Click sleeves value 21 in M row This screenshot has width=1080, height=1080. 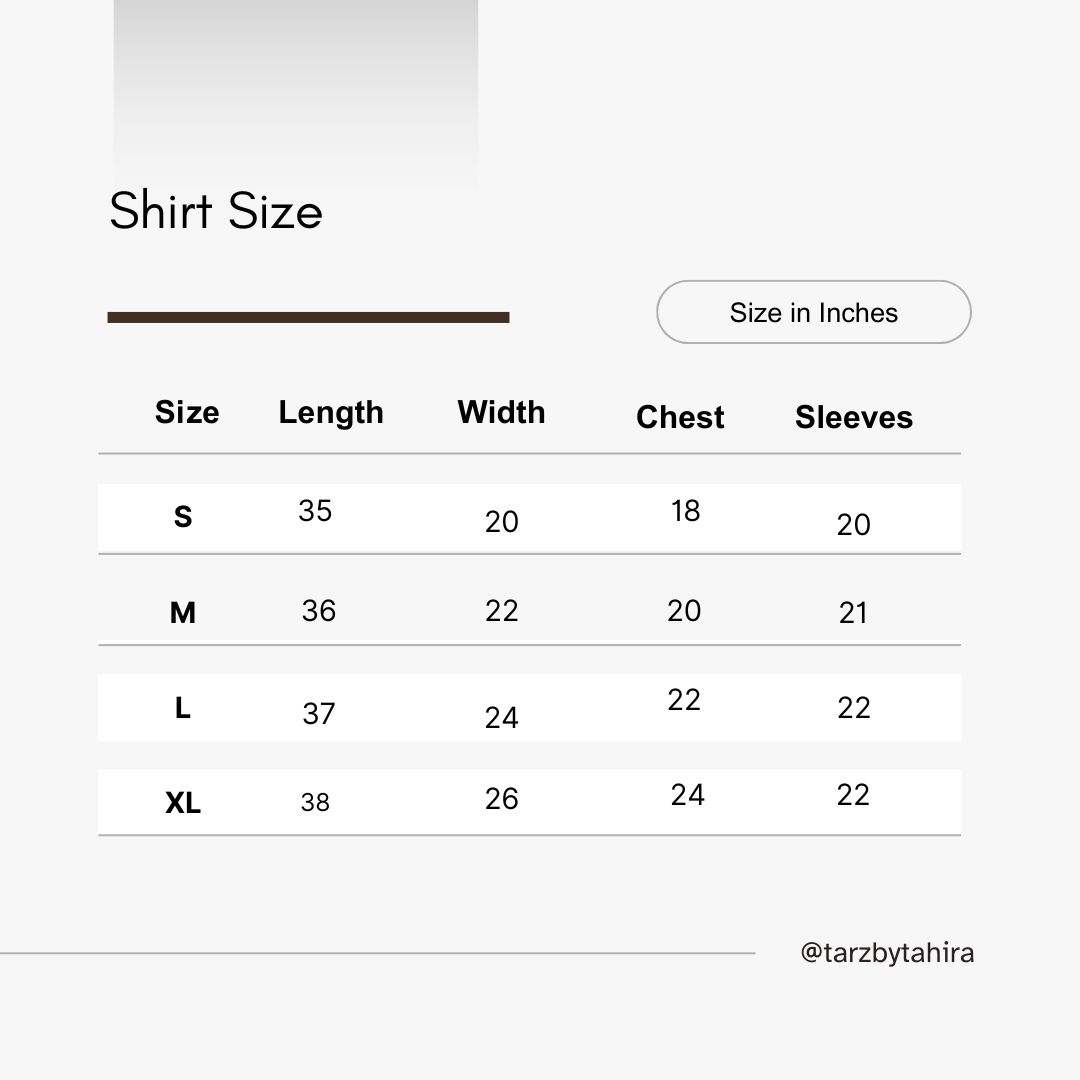click(853, 613)
